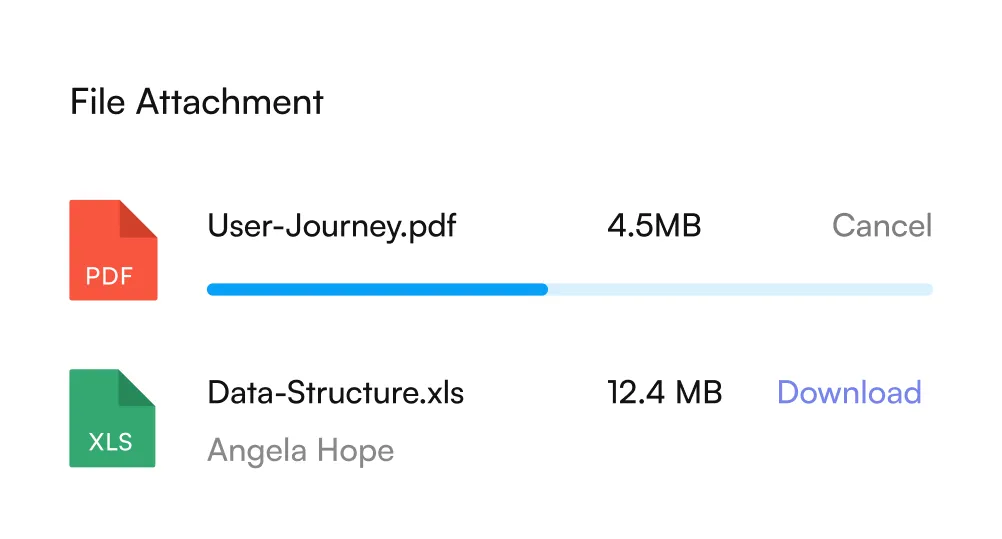Click the 12.4 MB file size label
Screen dimensions: 1002x539
tap(664, 392)
